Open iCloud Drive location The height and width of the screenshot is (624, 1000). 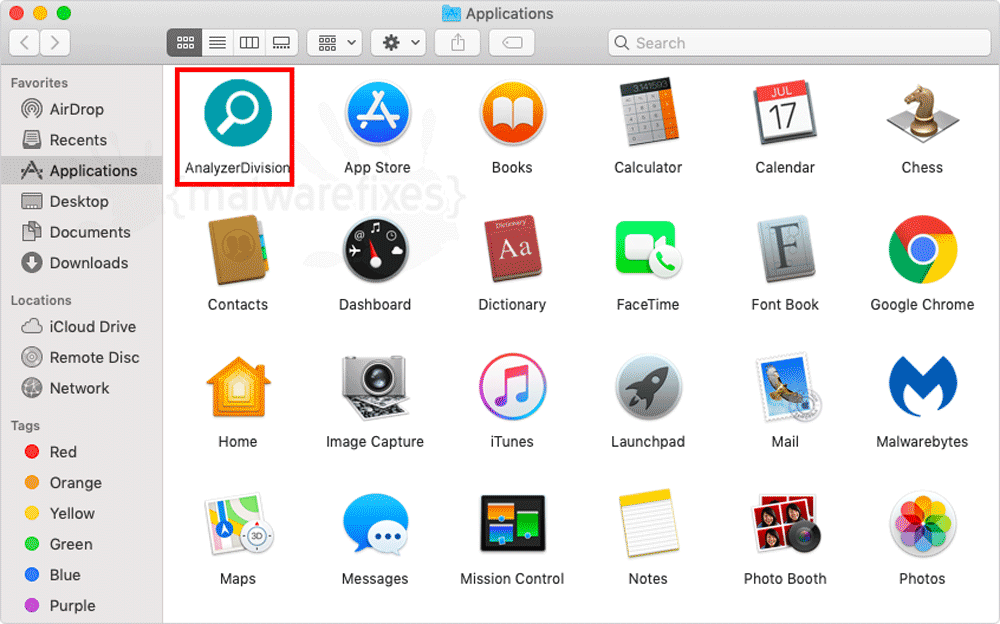pyautogui.click(x=81, y=327)
